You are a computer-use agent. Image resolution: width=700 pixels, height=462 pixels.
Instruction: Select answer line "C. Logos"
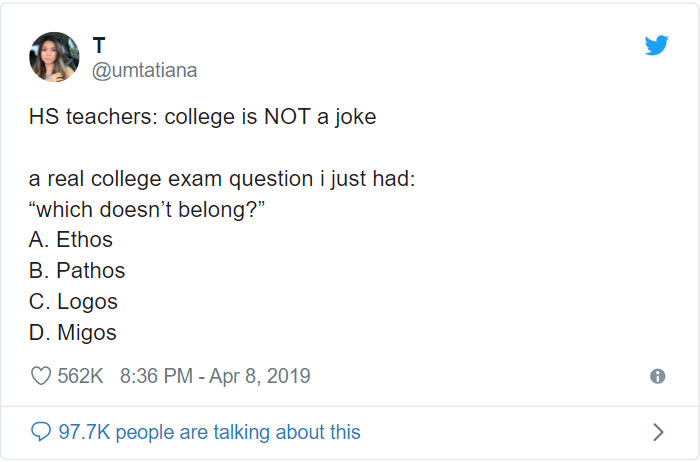coord(73,302)
